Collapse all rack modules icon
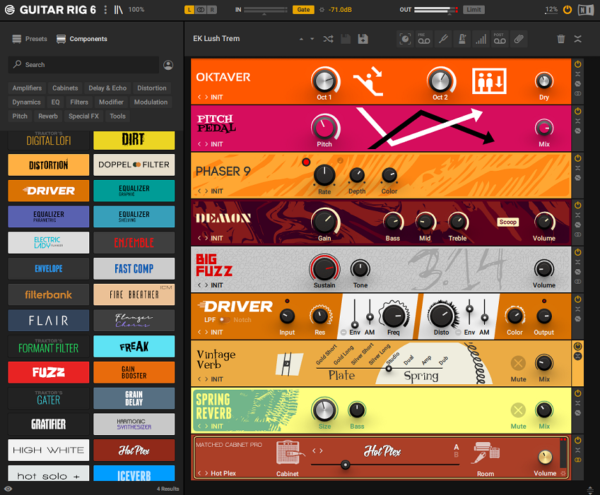Viewport: 600px width, 495px height. coord(578,39)
